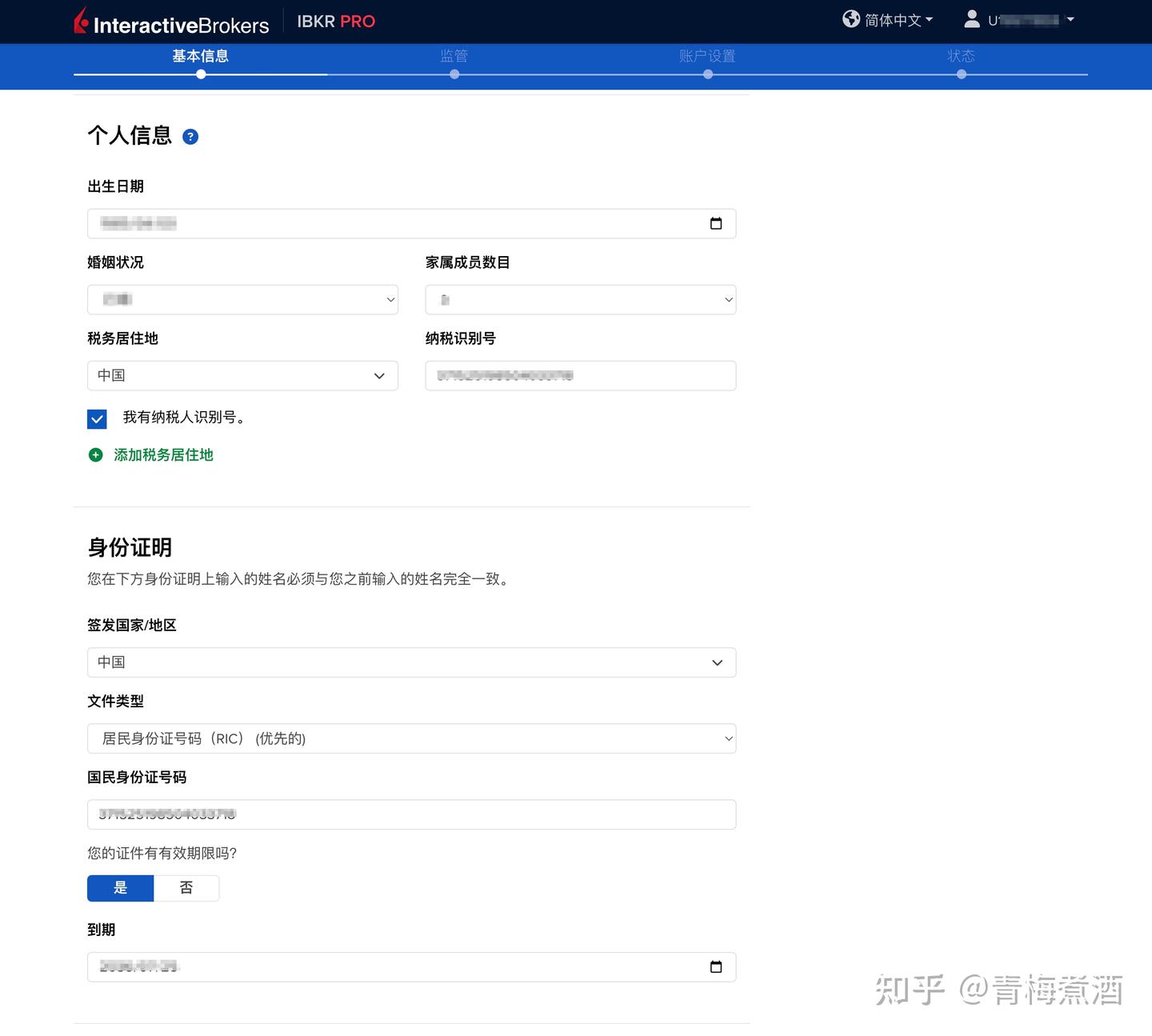
Task: Open the date picker for 出生日期
Action: (x=716, y=224)
